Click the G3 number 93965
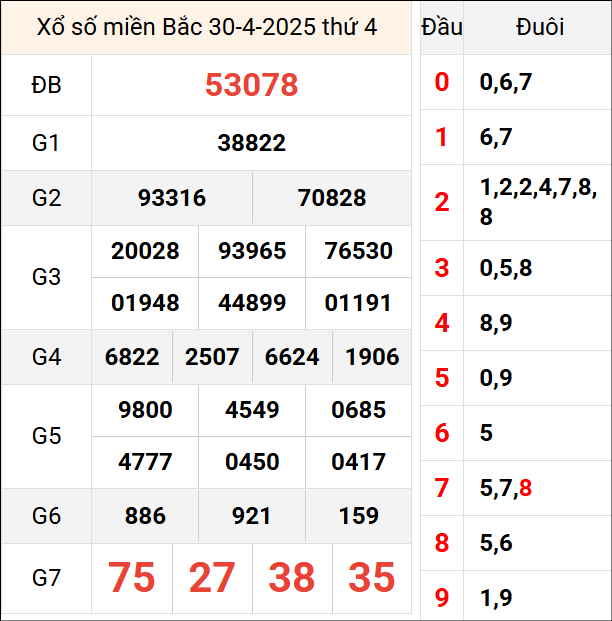Screen dimensions: 612x621 click(x=252, y=251)
